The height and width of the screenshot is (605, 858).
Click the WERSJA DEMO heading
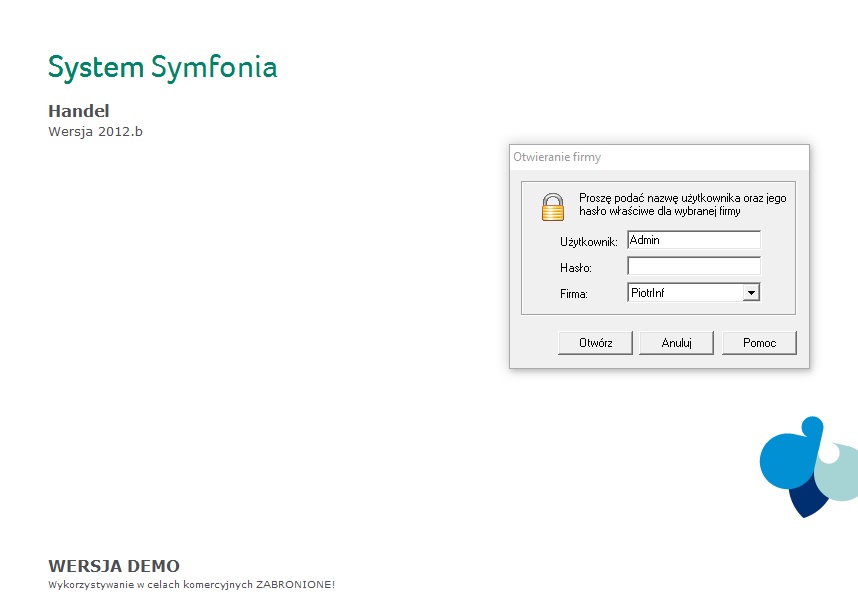pos(114,566)
